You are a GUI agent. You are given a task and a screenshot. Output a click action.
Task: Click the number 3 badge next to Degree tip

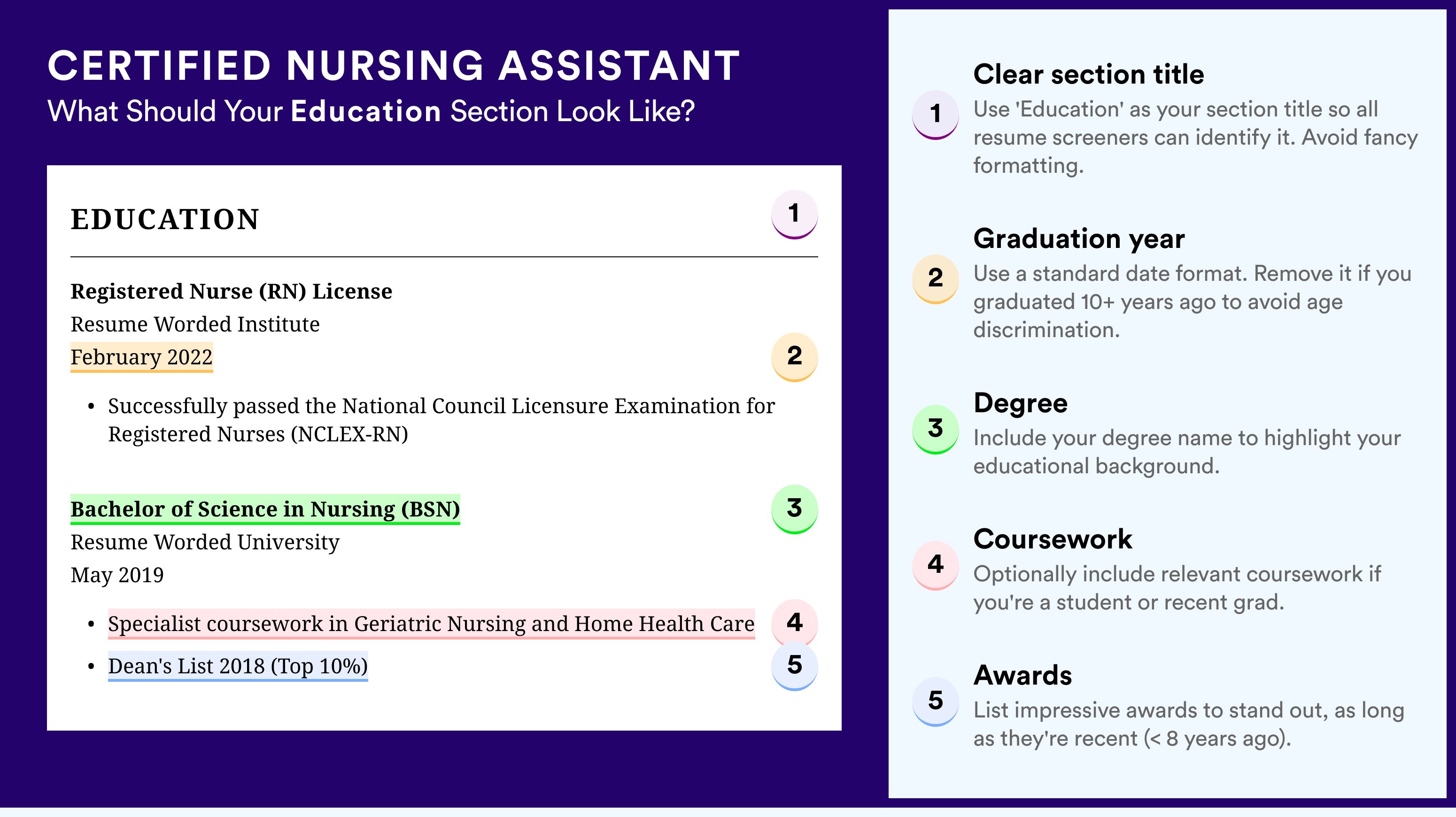(936, 429)
